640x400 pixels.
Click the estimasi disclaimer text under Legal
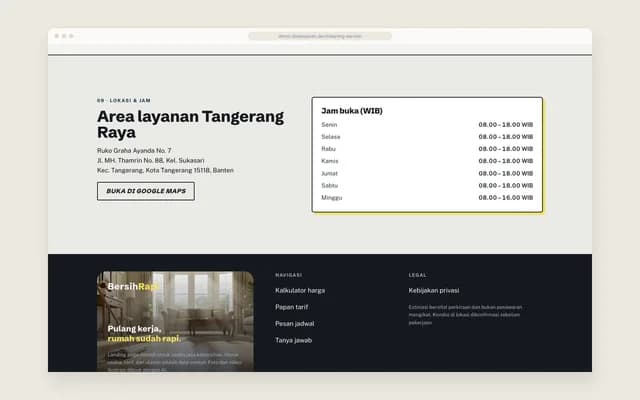click(465, 315)
